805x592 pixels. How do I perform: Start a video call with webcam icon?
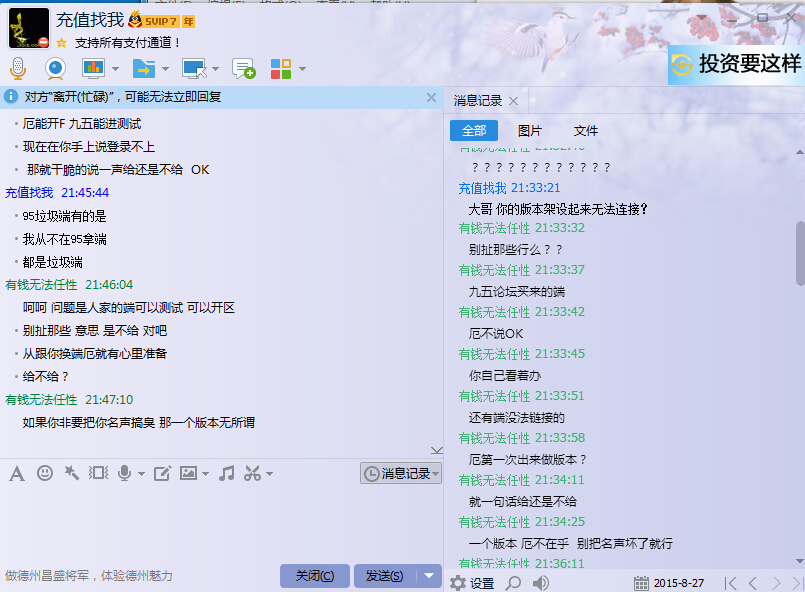[54, 68]
